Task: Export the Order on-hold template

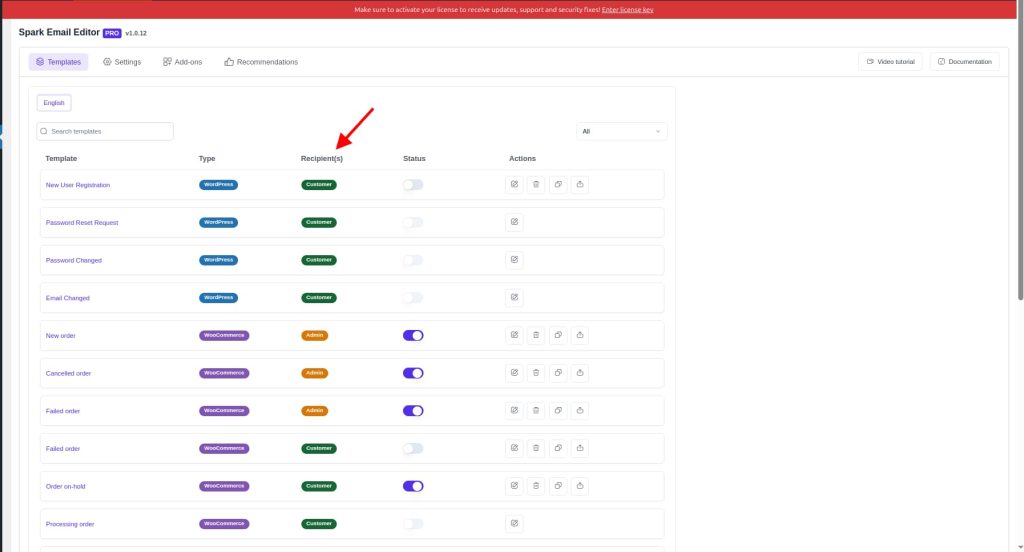Action: (580, 486)
